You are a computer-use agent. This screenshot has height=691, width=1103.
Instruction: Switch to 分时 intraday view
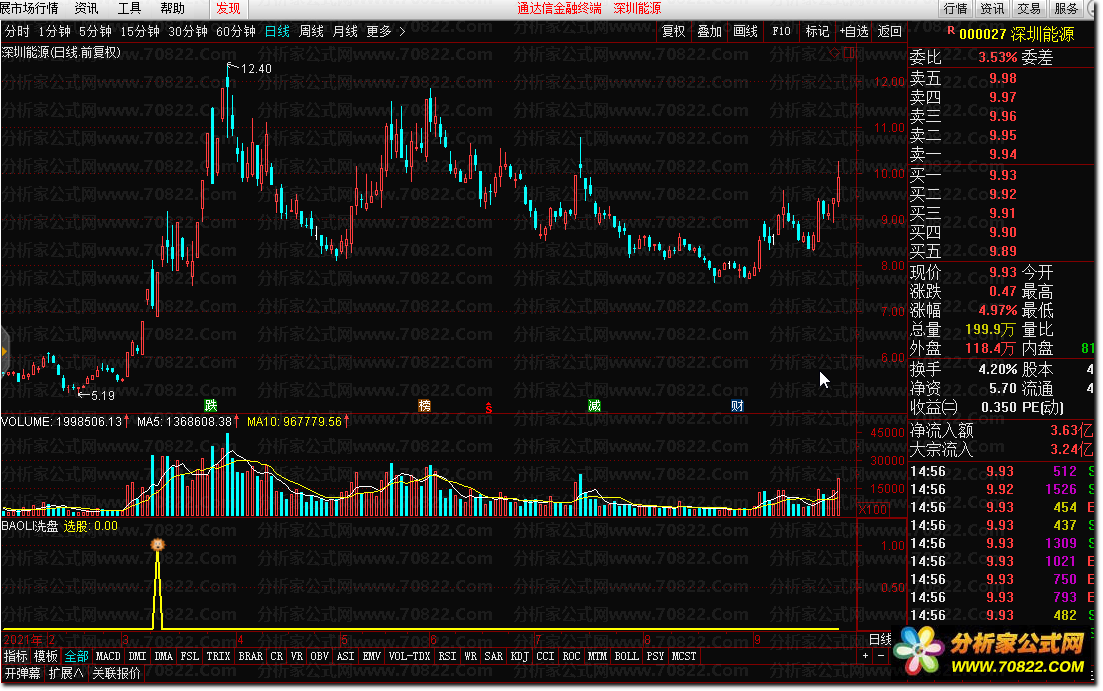pos(18,32)
